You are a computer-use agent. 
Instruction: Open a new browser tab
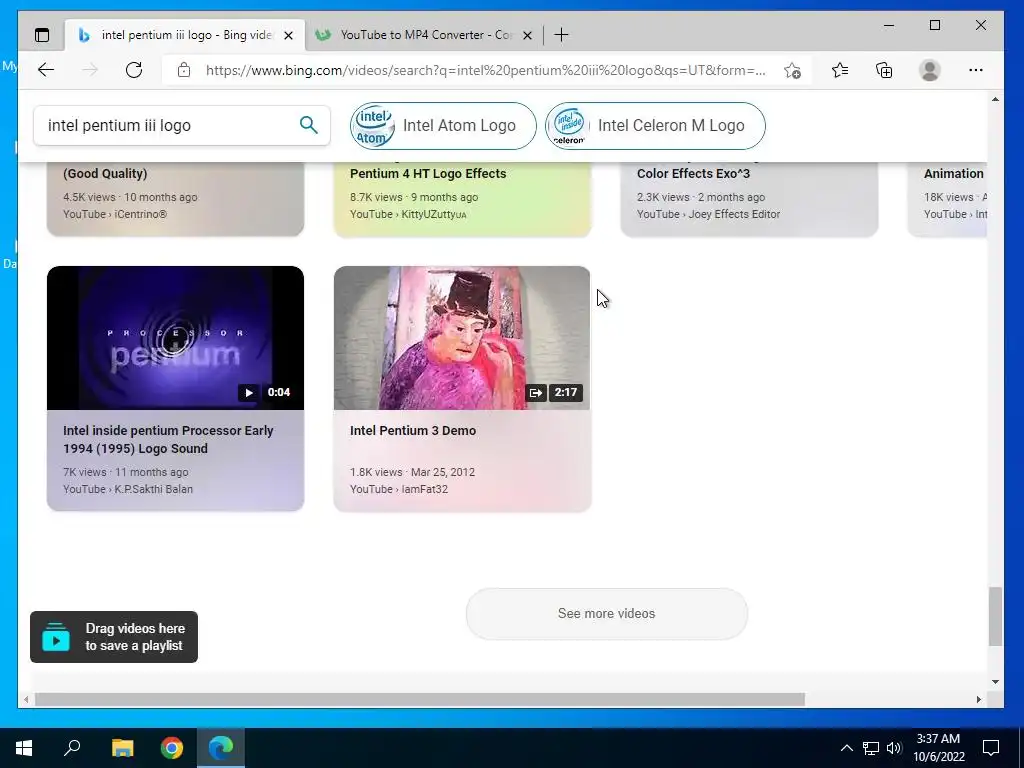[x=561, y=35]
